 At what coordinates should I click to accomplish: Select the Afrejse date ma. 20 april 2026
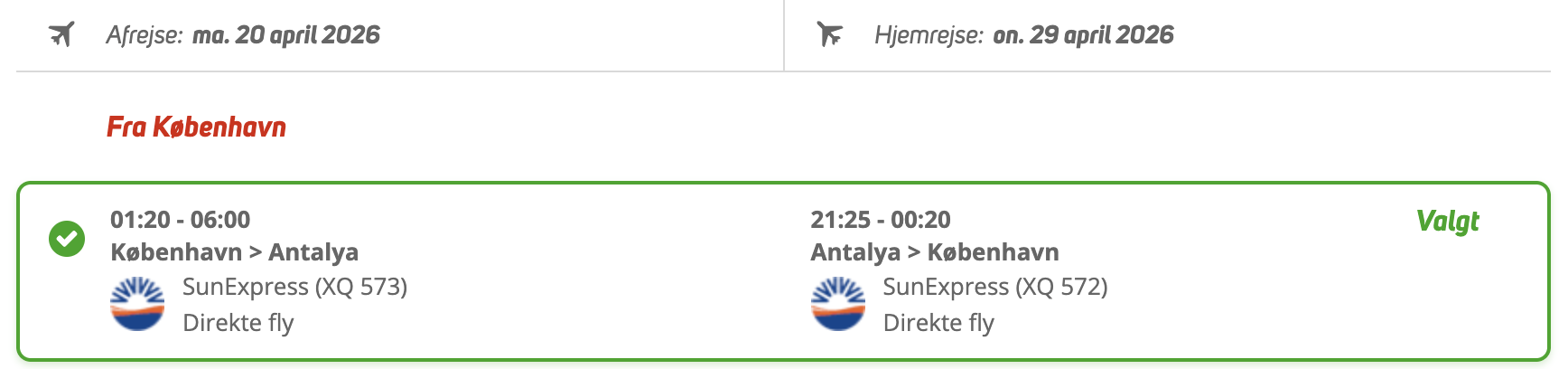(x=286, y=35)
